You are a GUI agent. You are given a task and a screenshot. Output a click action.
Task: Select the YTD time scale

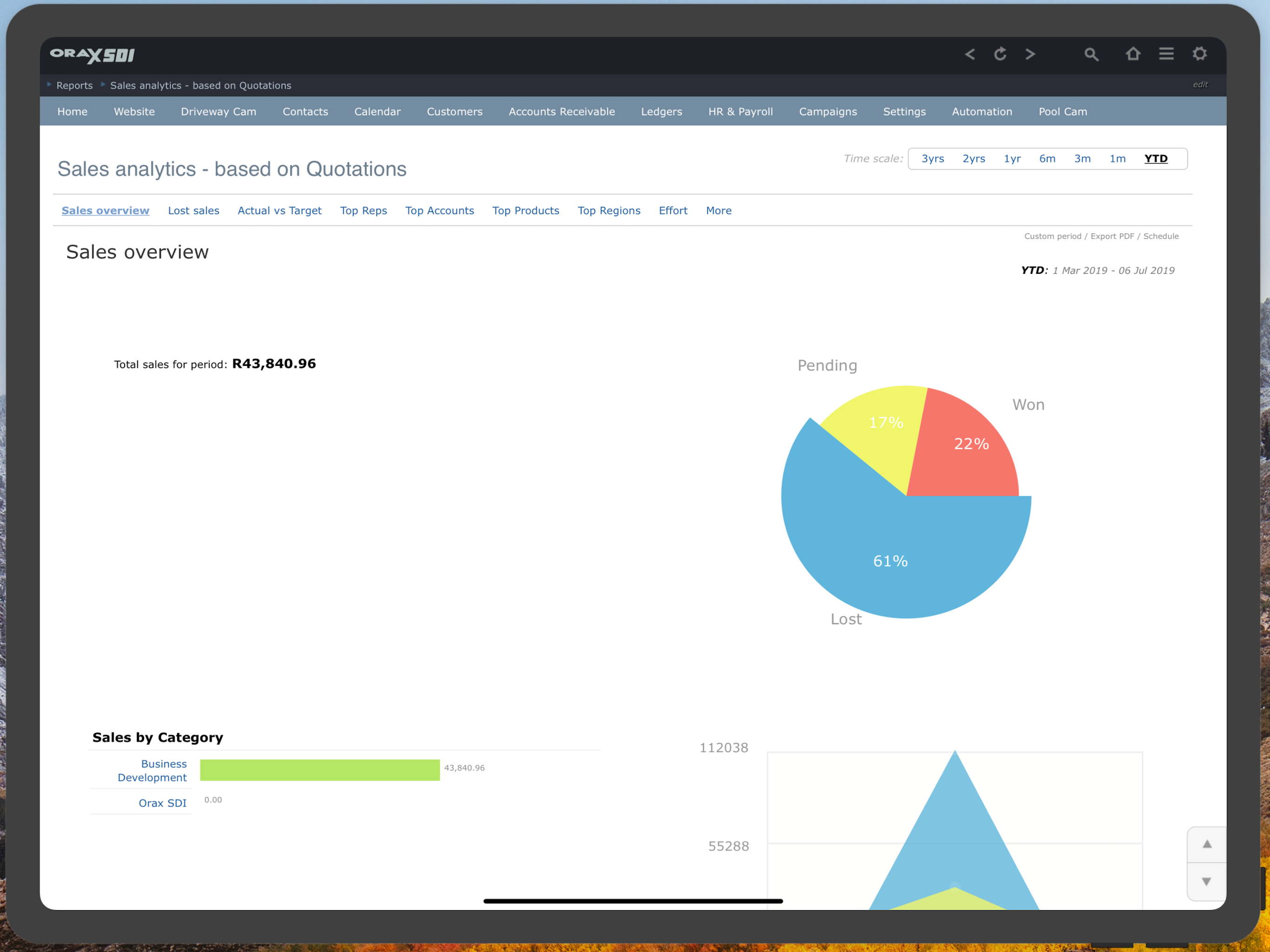click(x=1156, y=159)
